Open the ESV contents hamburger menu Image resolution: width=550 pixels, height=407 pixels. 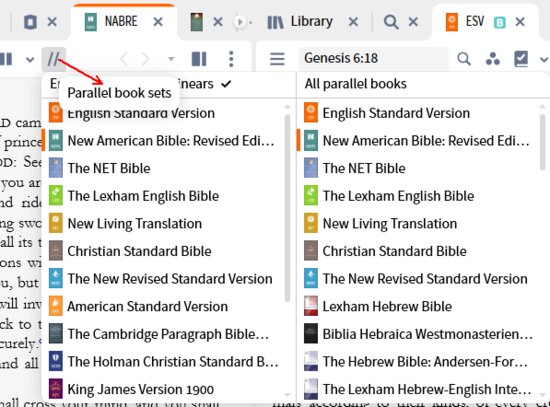click(x=277, y=59)
